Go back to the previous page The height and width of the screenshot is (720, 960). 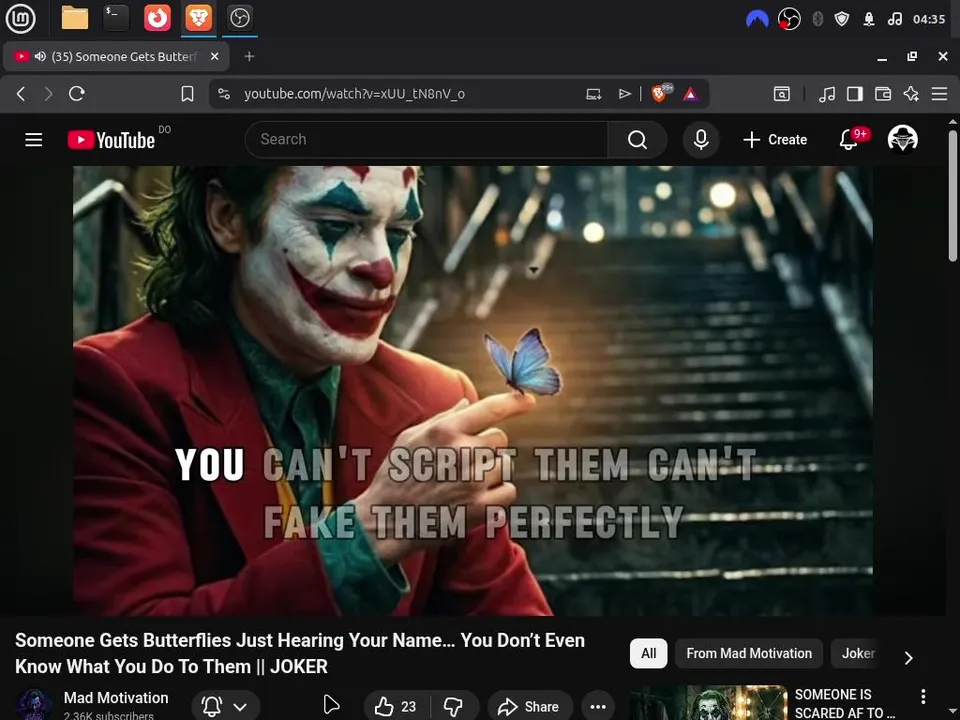pos(21,94)
